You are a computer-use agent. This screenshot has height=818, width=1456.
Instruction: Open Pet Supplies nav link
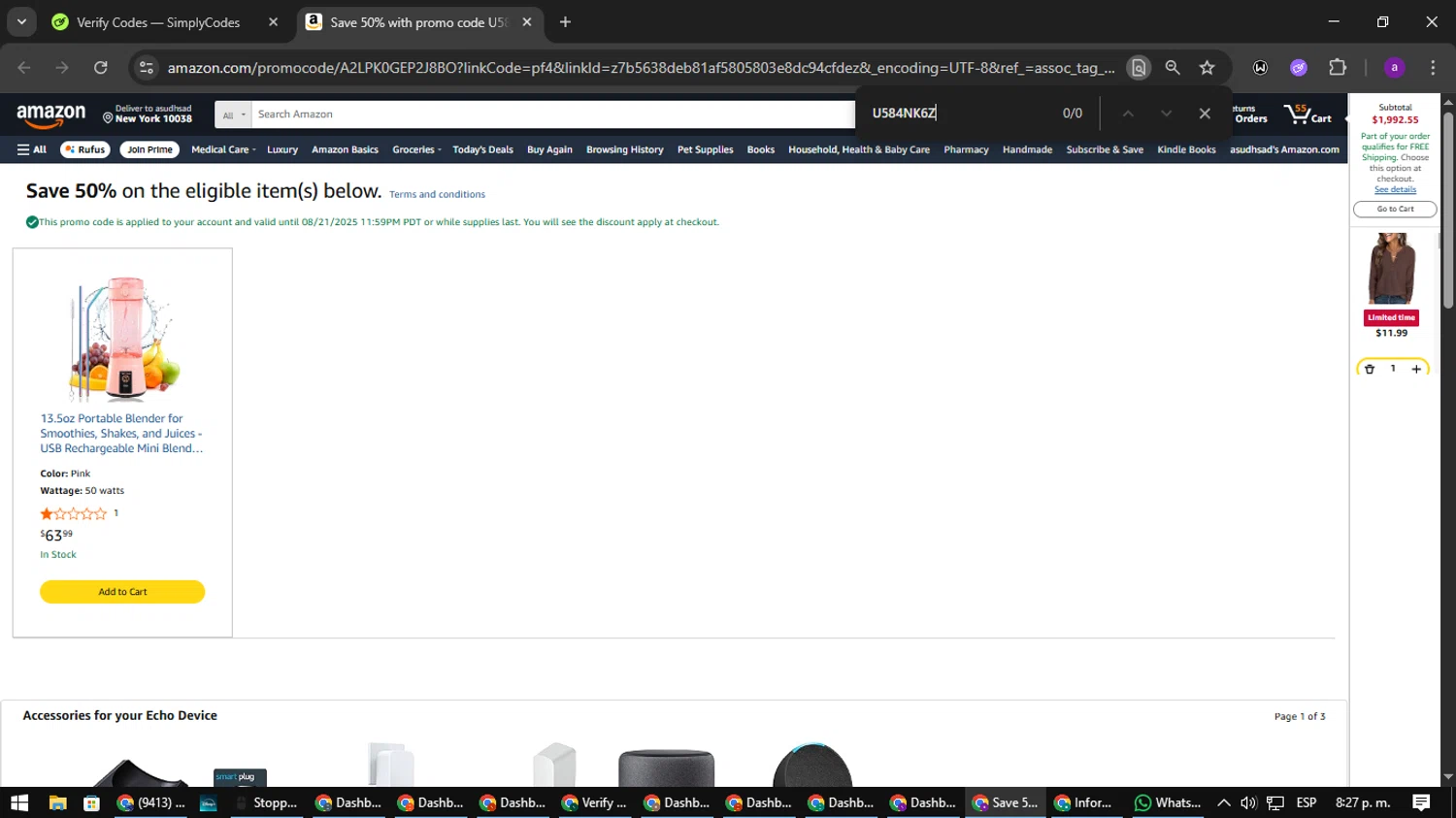click(705, 149)
